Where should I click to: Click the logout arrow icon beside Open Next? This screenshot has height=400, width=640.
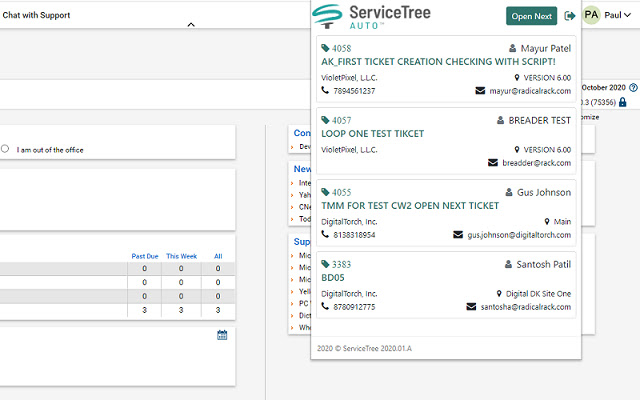570,16
